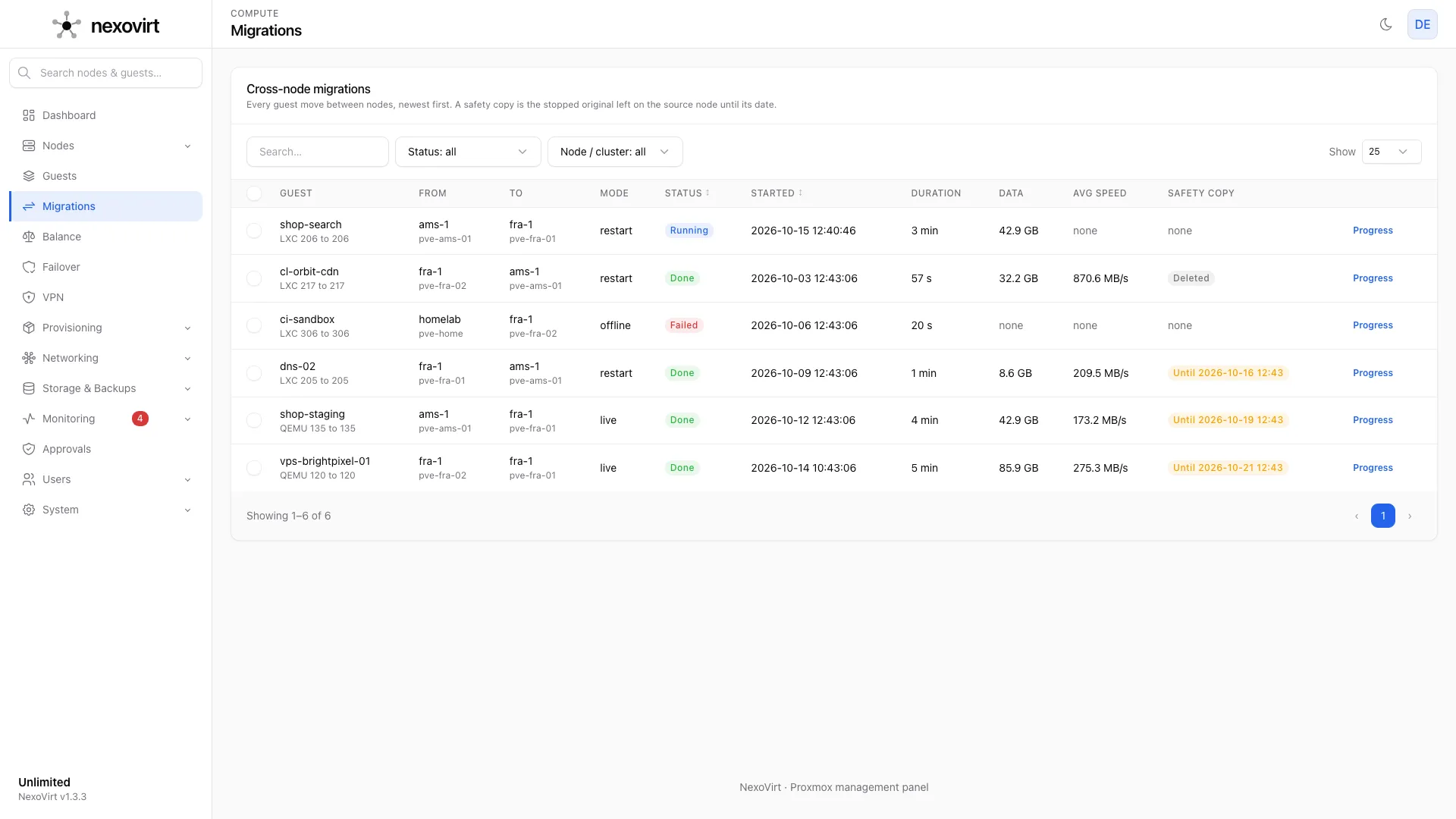Viewport: 1456px width, 819px height.
Task: Open Progress for dns-02
Action: (1373, 373)
